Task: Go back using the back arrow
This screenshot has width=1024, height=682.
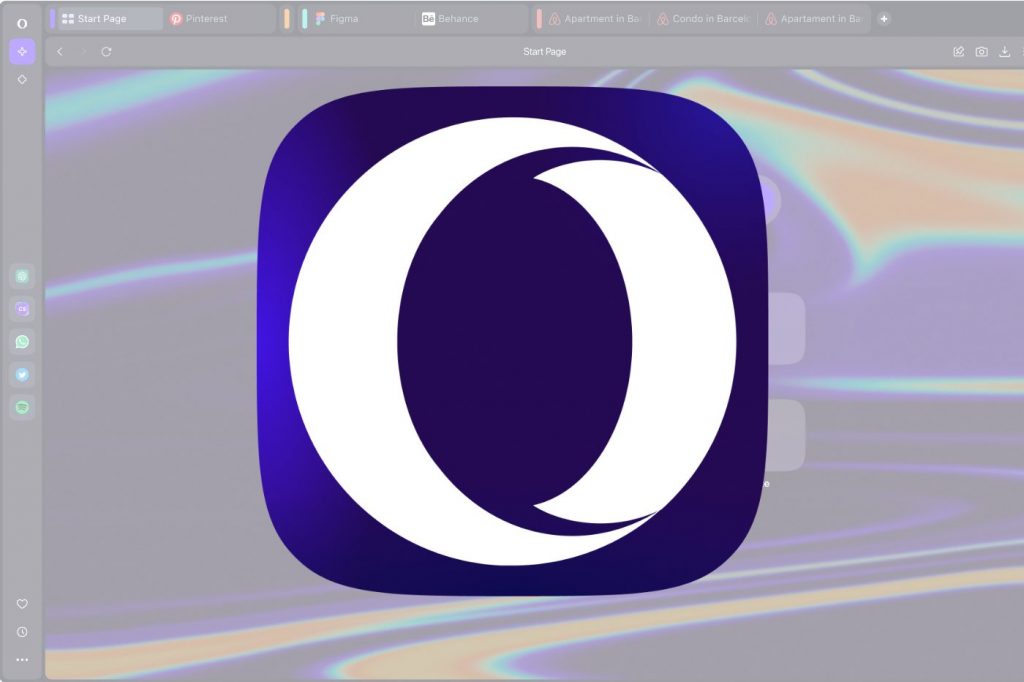Action: click(x=60, y=52)
